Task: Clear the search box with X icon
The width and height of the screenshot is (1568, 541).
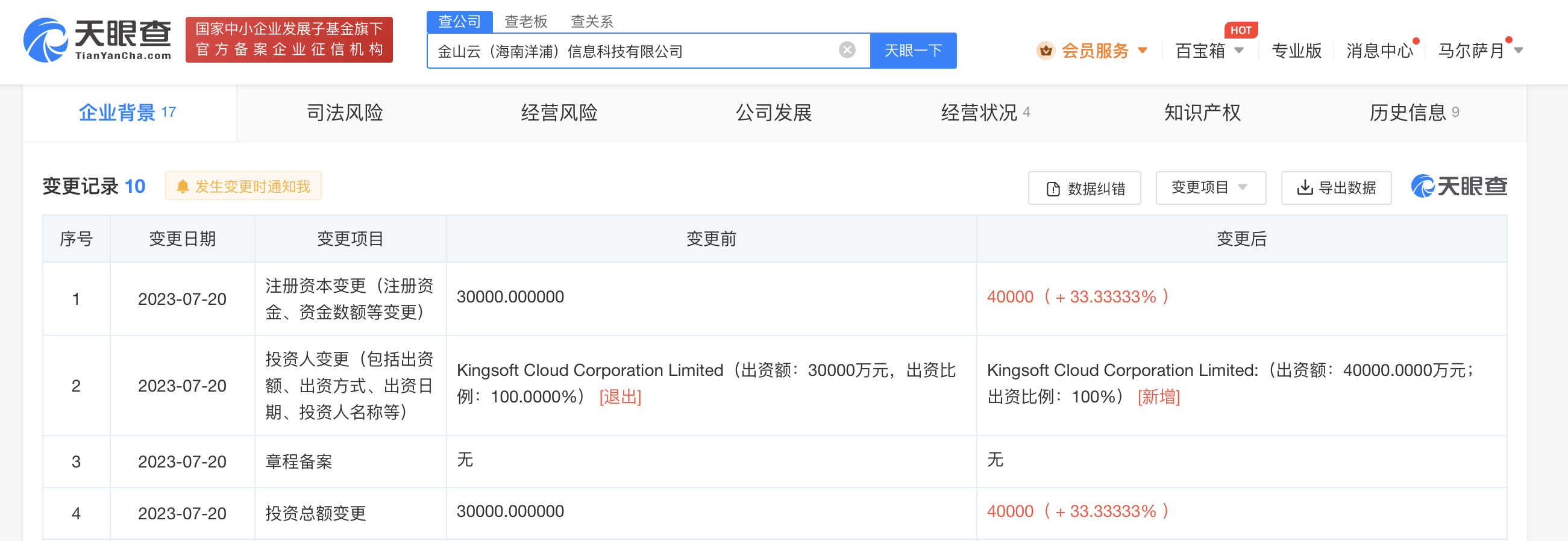Action: click(x=847, y=50)
